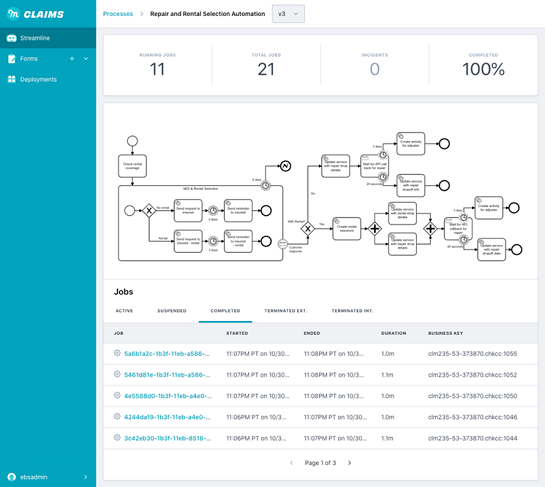Image resolution: width=545 pixels, height=487 pixels.
Task: Click the ebsadmin user avatar icon
Action: (12, 477)
